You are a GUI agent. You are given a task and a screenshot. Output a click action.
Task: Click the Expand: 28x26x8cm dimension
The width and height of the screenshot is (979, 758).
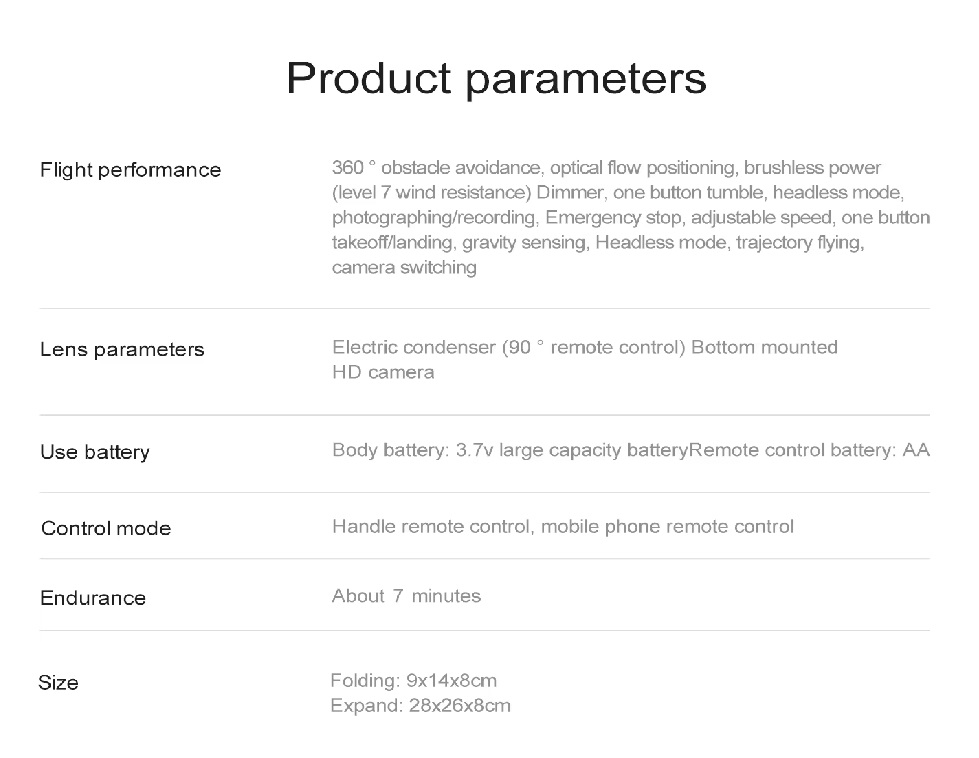pos(421,706)
